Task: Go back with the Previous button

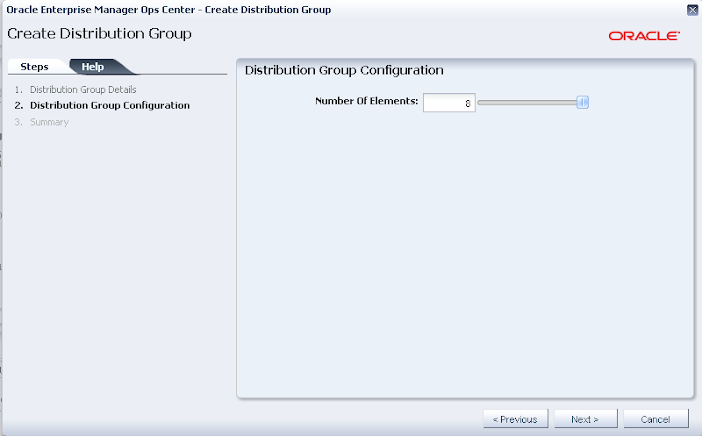Action: click(515, 419)
